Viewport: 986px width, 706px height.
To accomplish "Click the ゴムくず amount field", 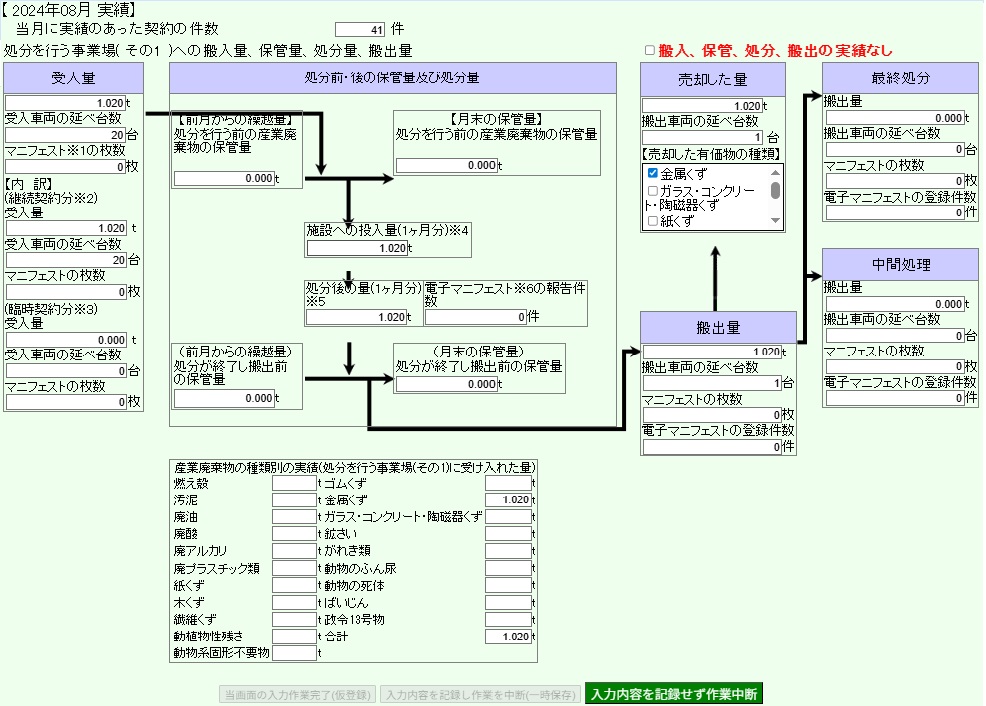I will click(x=508, y=483).
